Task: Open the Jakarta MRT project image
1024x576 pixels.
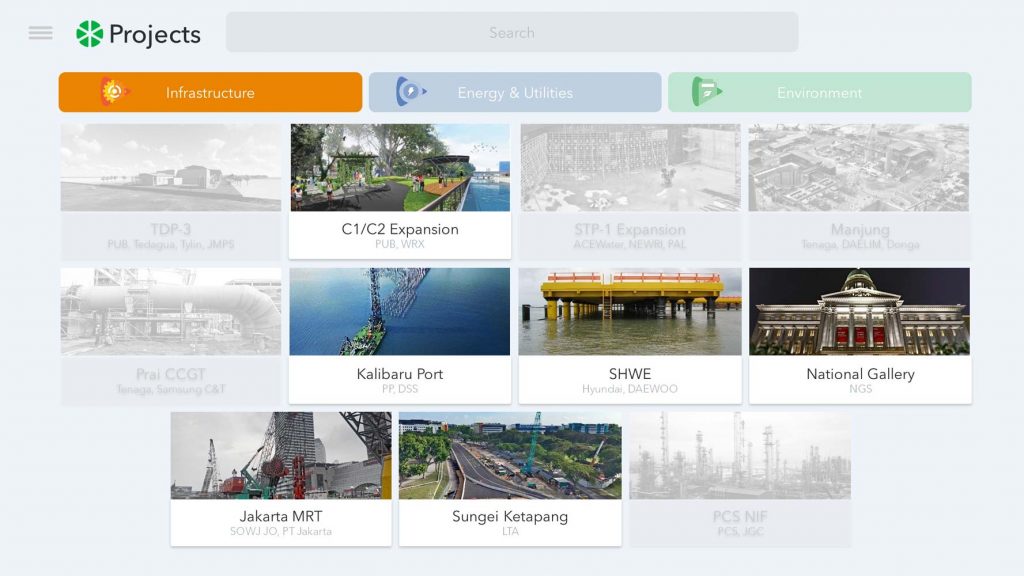Action: (281, 455)
